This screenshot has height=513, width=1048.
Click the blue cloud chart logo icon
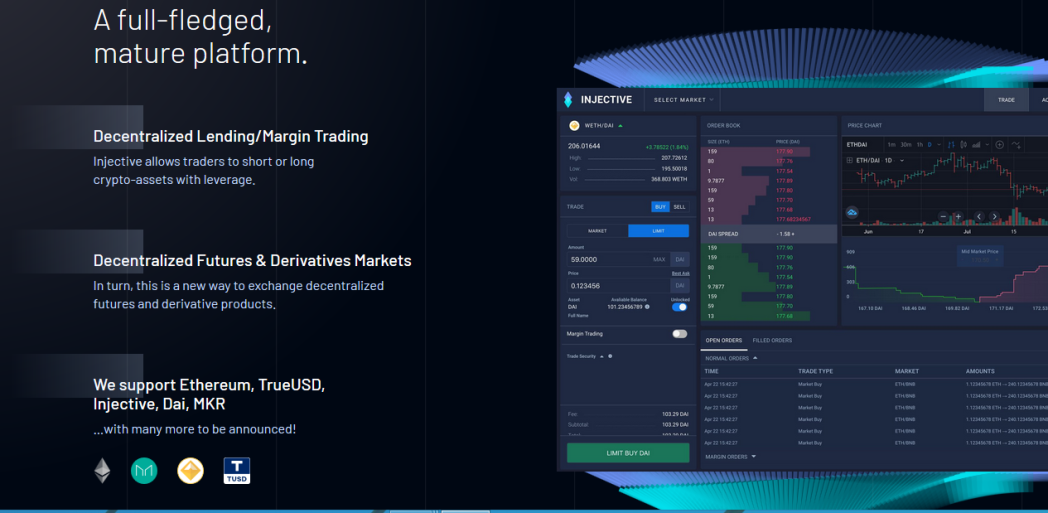852,212
